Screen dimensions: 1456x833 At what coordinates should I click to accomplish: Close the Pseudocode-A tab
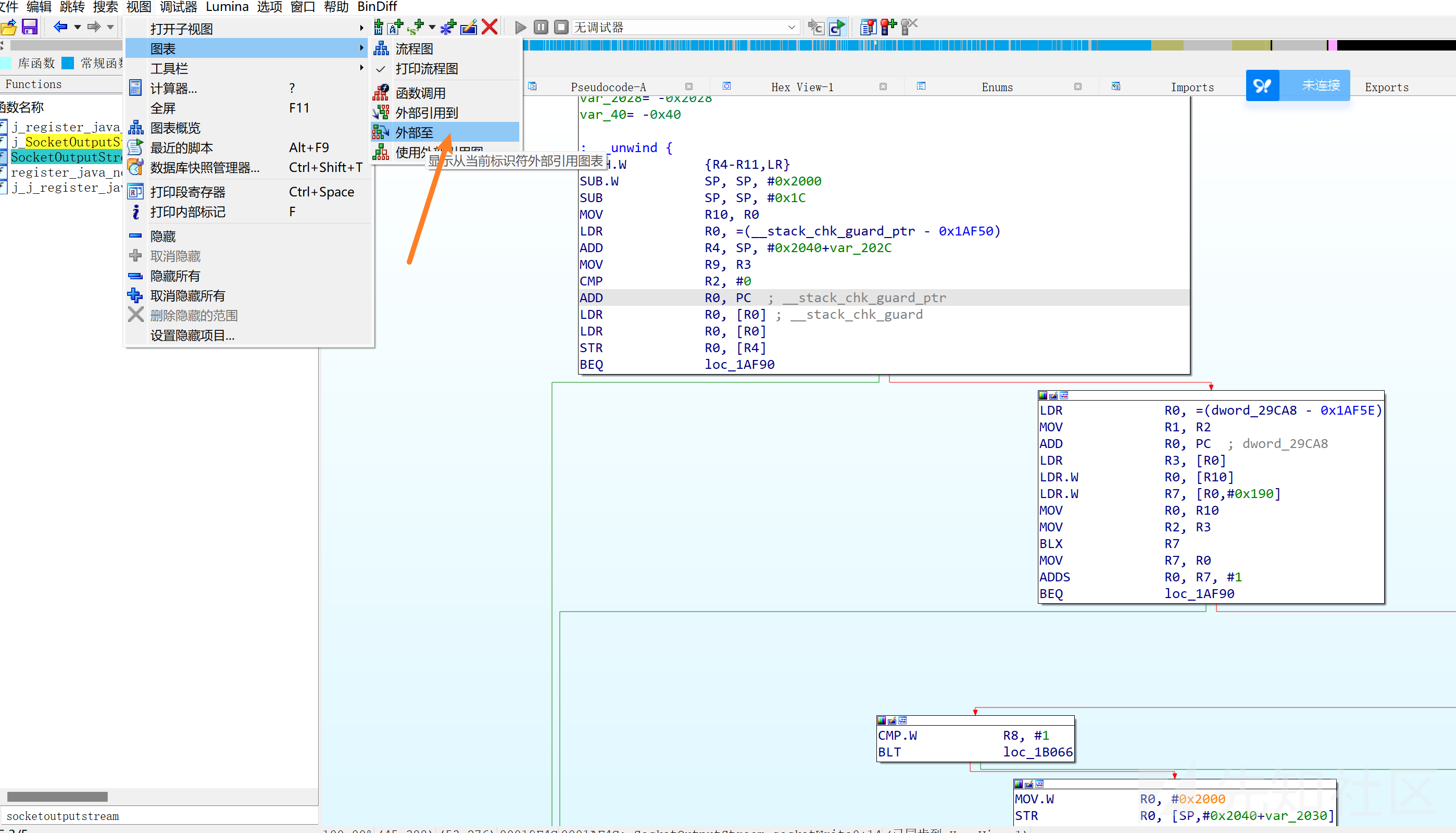point(688,86)
